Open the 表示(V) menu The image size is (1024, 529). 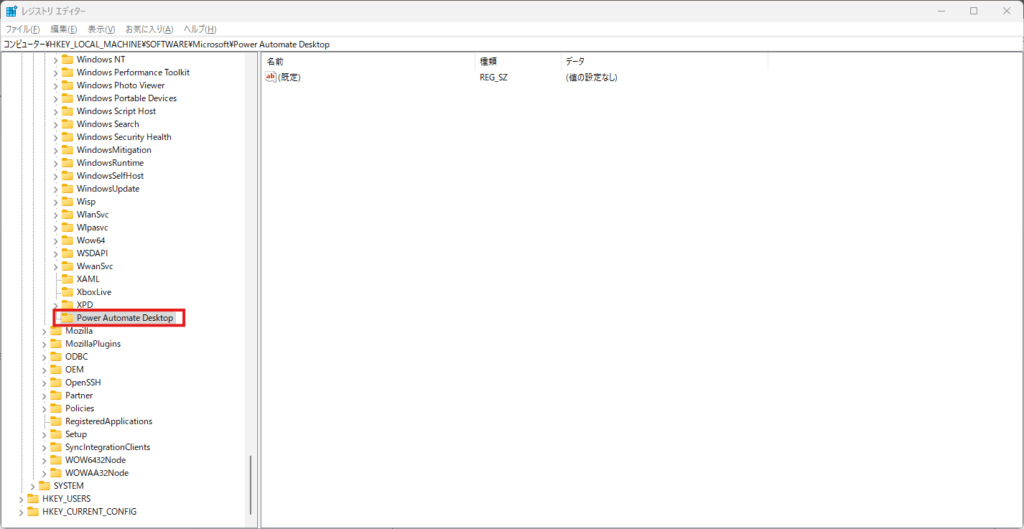coord(101,29)
